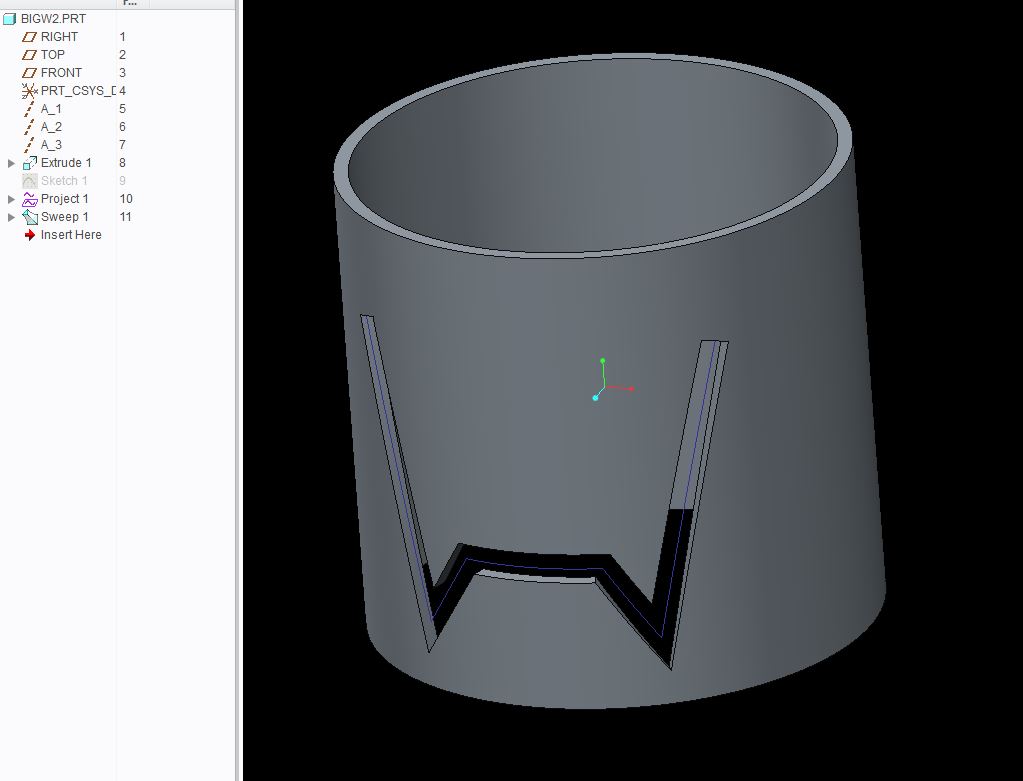Click the PRT_CSYS coordinate system icon
The width and height of the screenshot is (1023, 781).
[x=29, y=91]
